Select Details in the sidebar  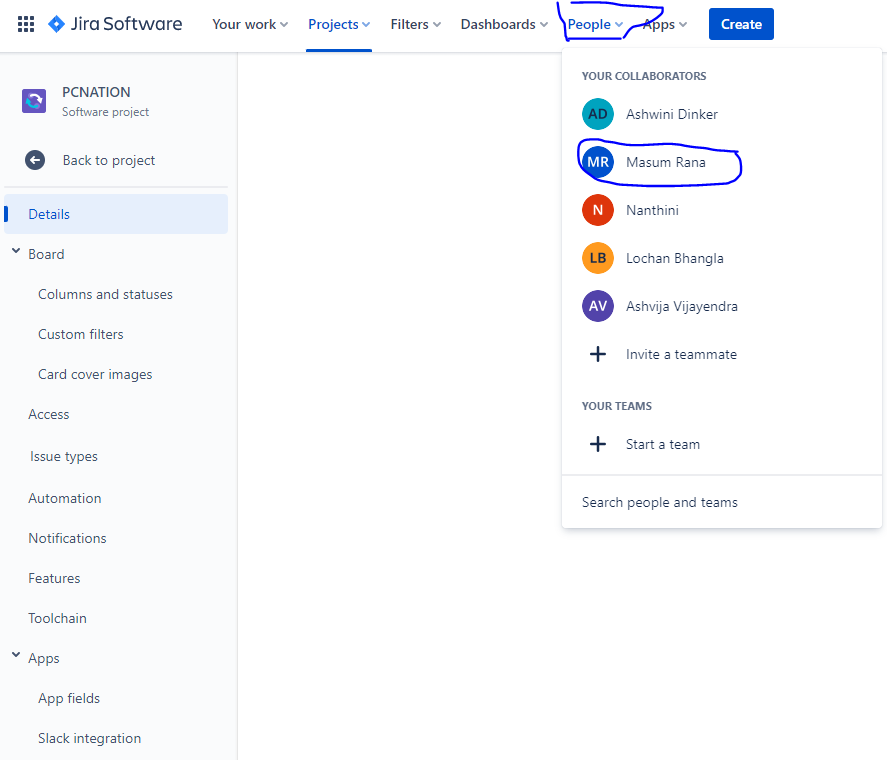[116, 214]
